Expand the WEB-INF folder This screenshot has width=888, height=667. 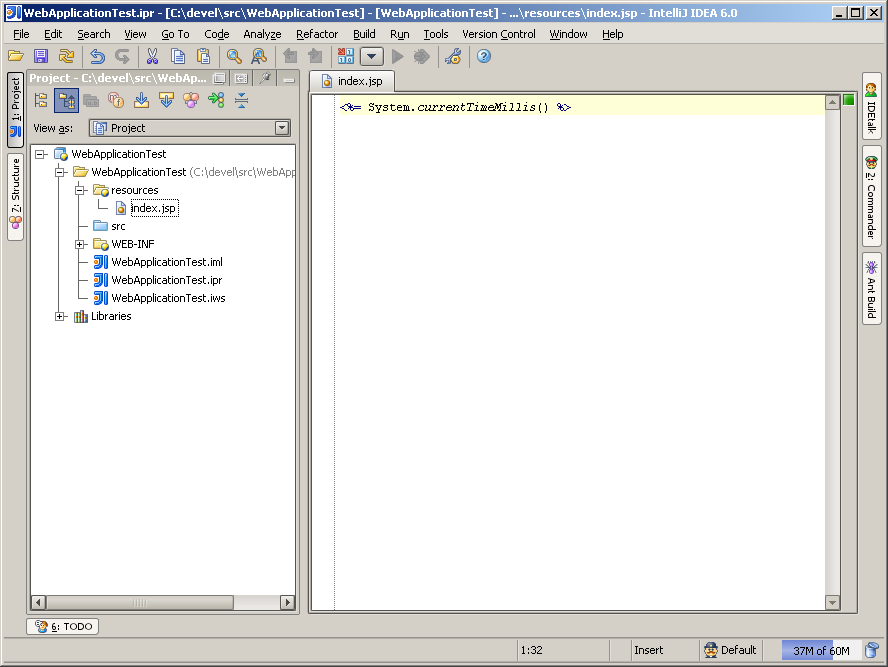pyautogui.click(x=80, y=245)
